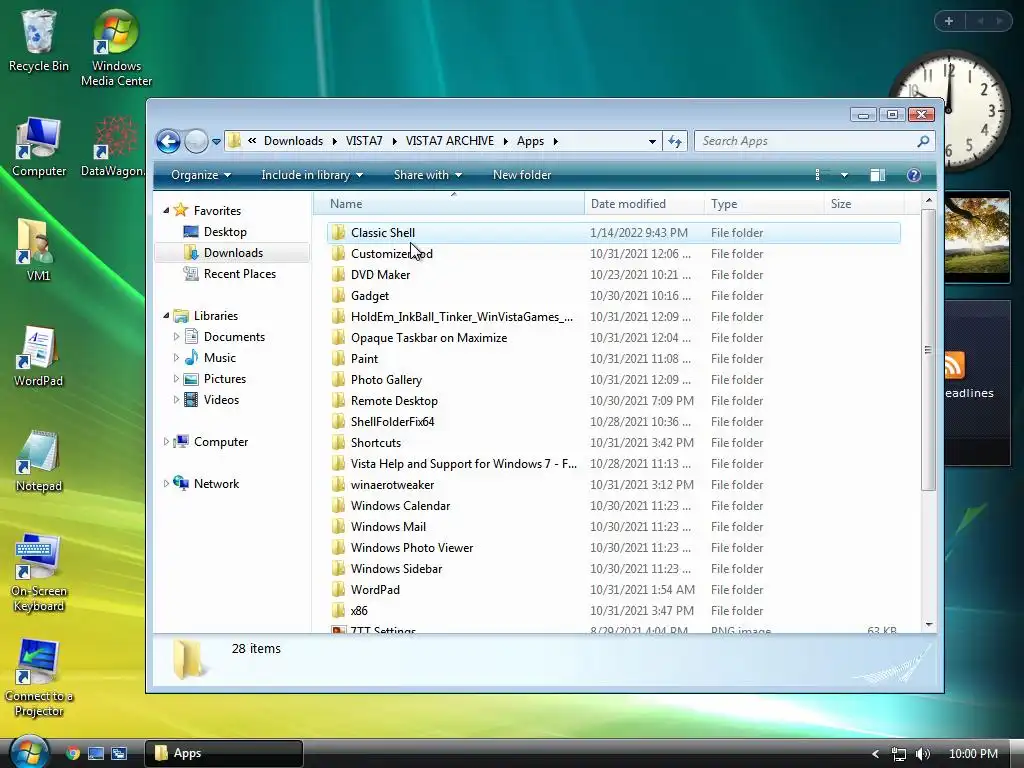The image size is (1024, 768).
Task: Launch Chrome from the quick launch bar
Action: [x=72, y=753]
